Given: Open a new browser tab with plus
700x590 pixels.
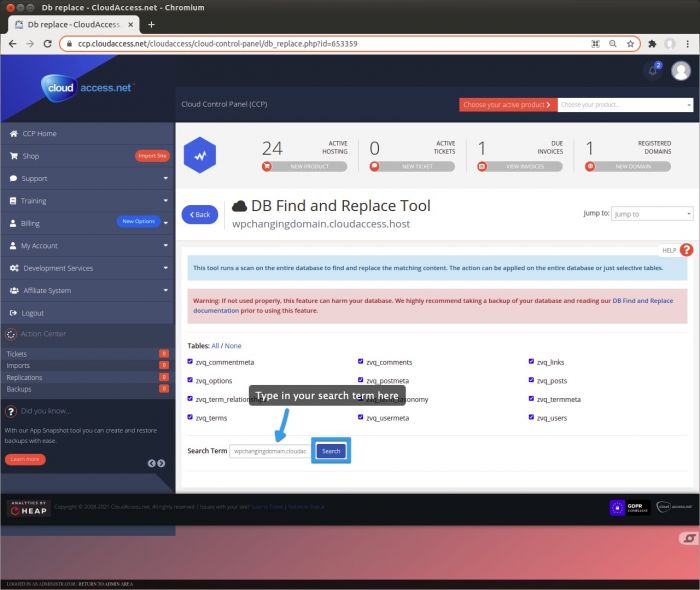Looking at the screenshot, I should coord(151,25).
